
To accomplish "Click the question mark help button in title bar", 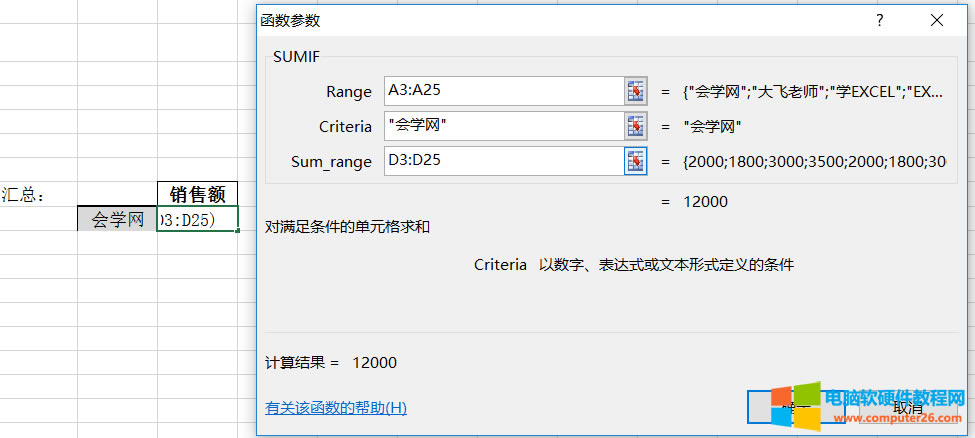I will click(x=879, y=20).
